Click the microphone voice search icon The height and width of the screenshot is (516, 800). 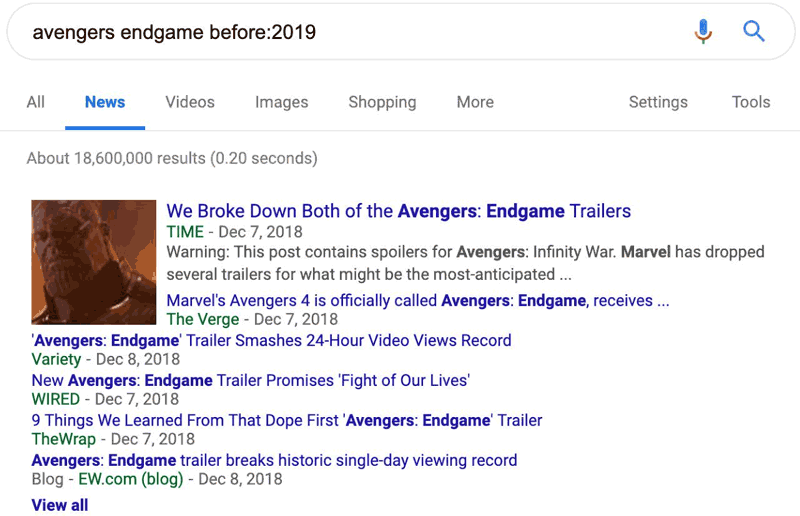click(x=704, y=32)
